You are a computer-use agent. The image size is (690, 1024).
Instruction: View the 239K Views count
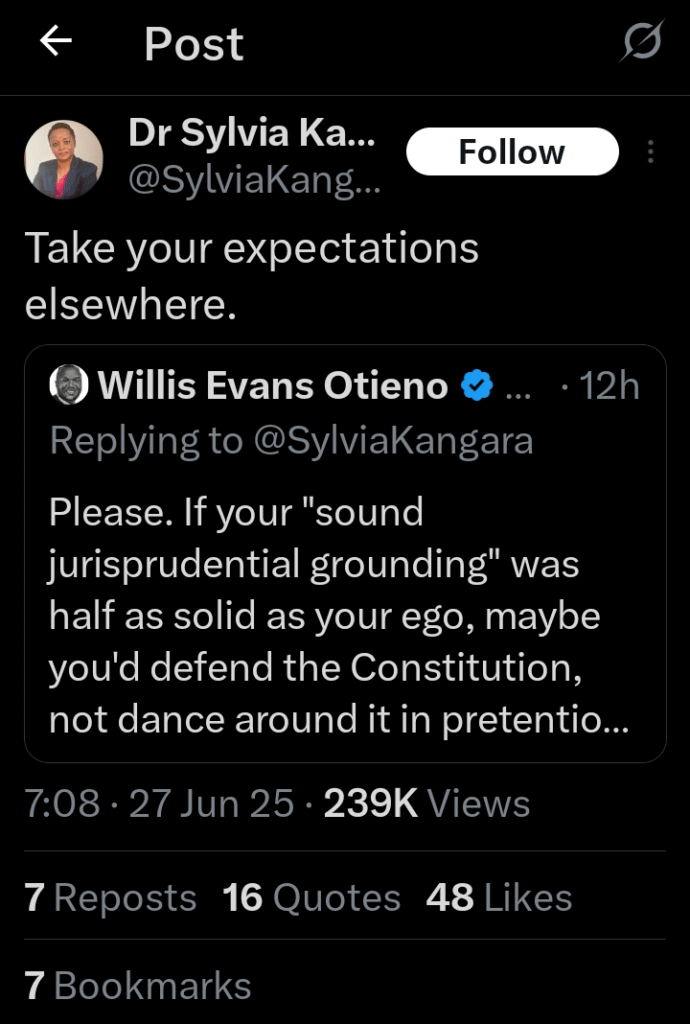pyautogui.click(x=427, y=803)
